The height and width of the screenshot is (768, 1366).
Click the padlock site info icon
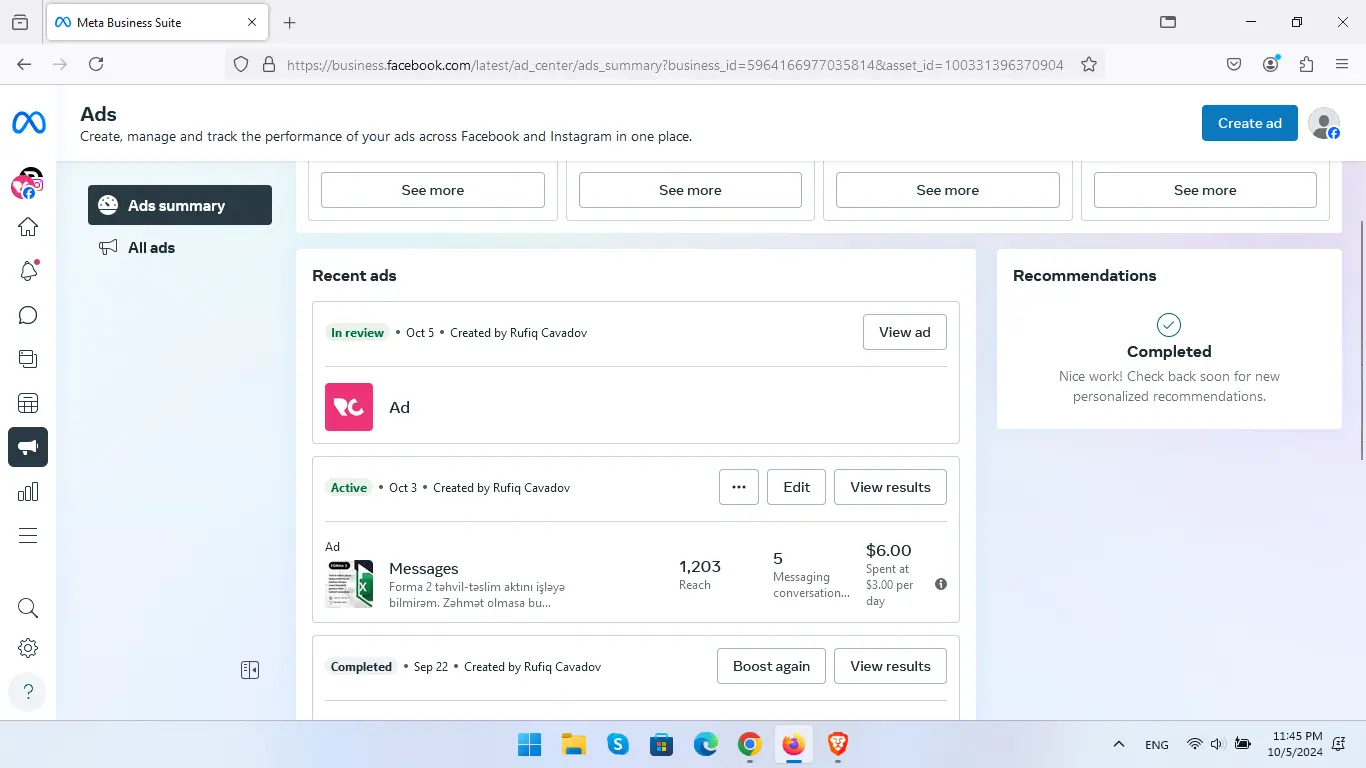[x=268, y=64]
